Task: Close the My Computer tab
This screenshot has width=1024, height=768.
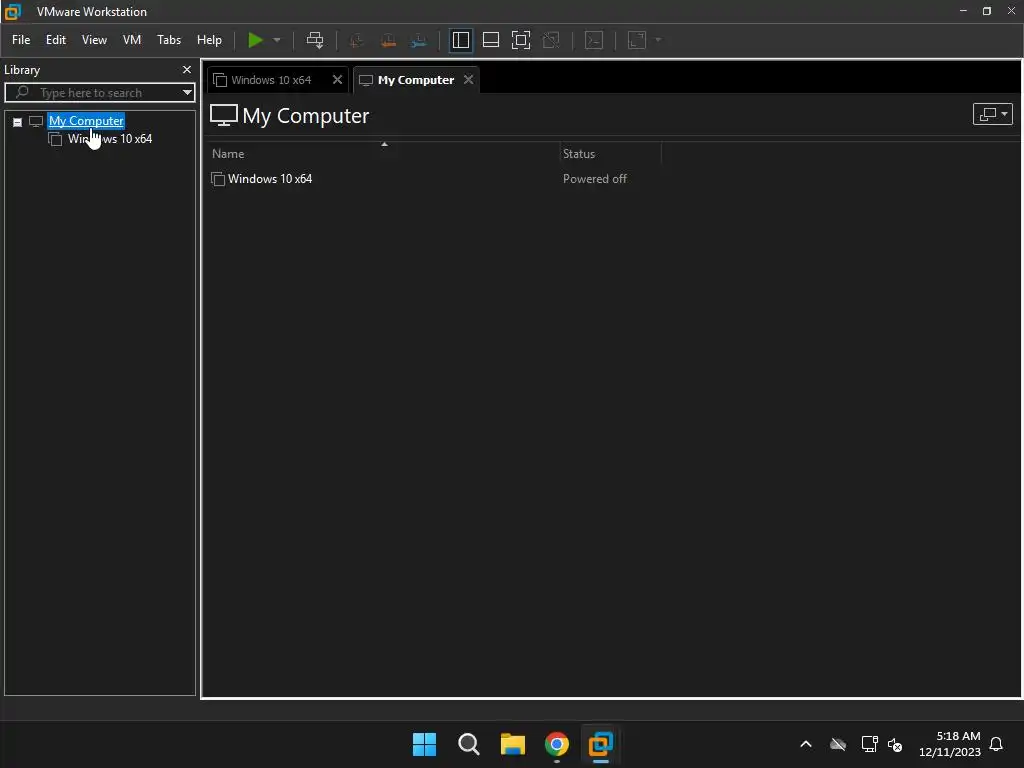Action: (x=468, y=80)
